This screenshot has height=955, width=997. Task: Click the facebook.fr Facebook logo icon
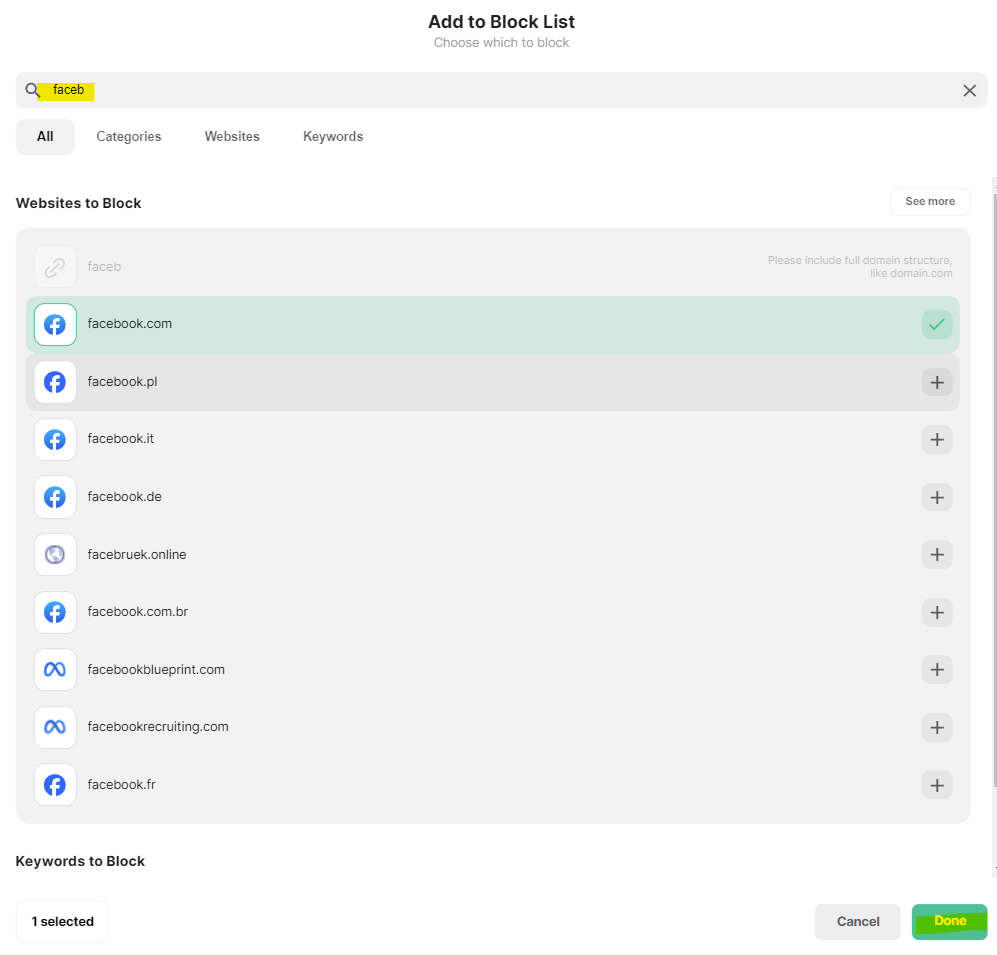point(55,785)
